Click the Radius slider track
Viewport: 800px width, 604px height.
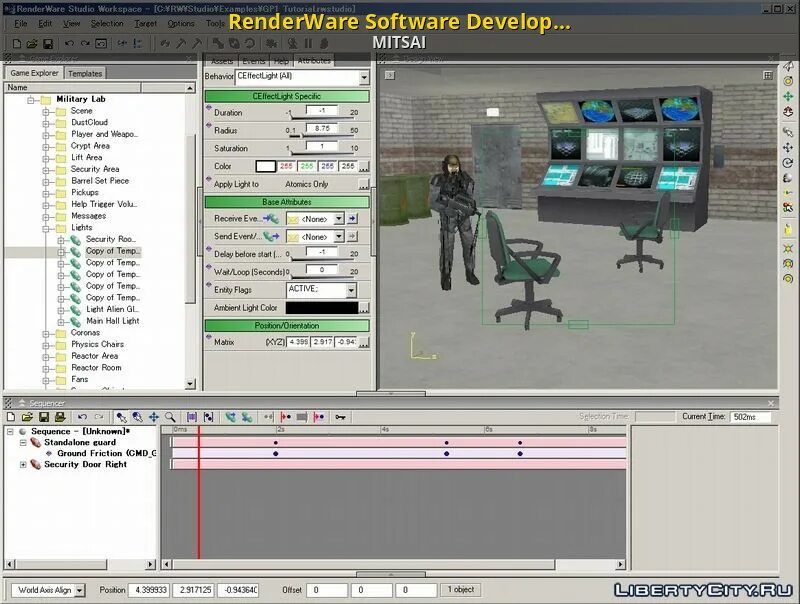pos(322,136)
